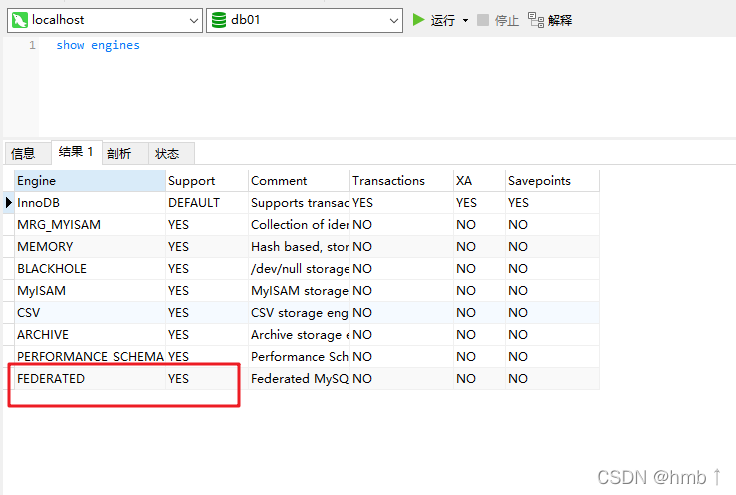Viewport: 736px width, 495px height.
Task: Open the 状态 tab
Action: (x=167, y=153)
